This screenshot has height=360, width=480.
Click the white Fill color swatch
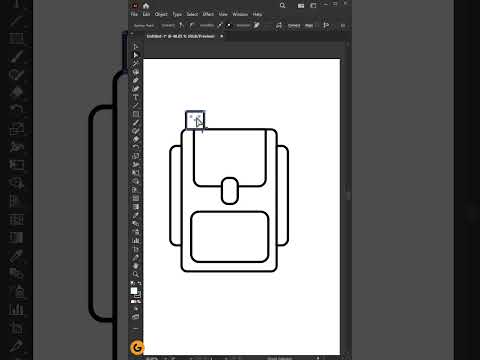click(134, 291)
